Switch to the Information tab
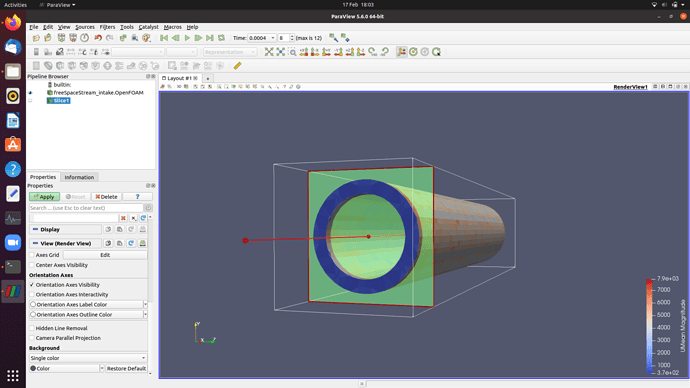 point(79,177)
